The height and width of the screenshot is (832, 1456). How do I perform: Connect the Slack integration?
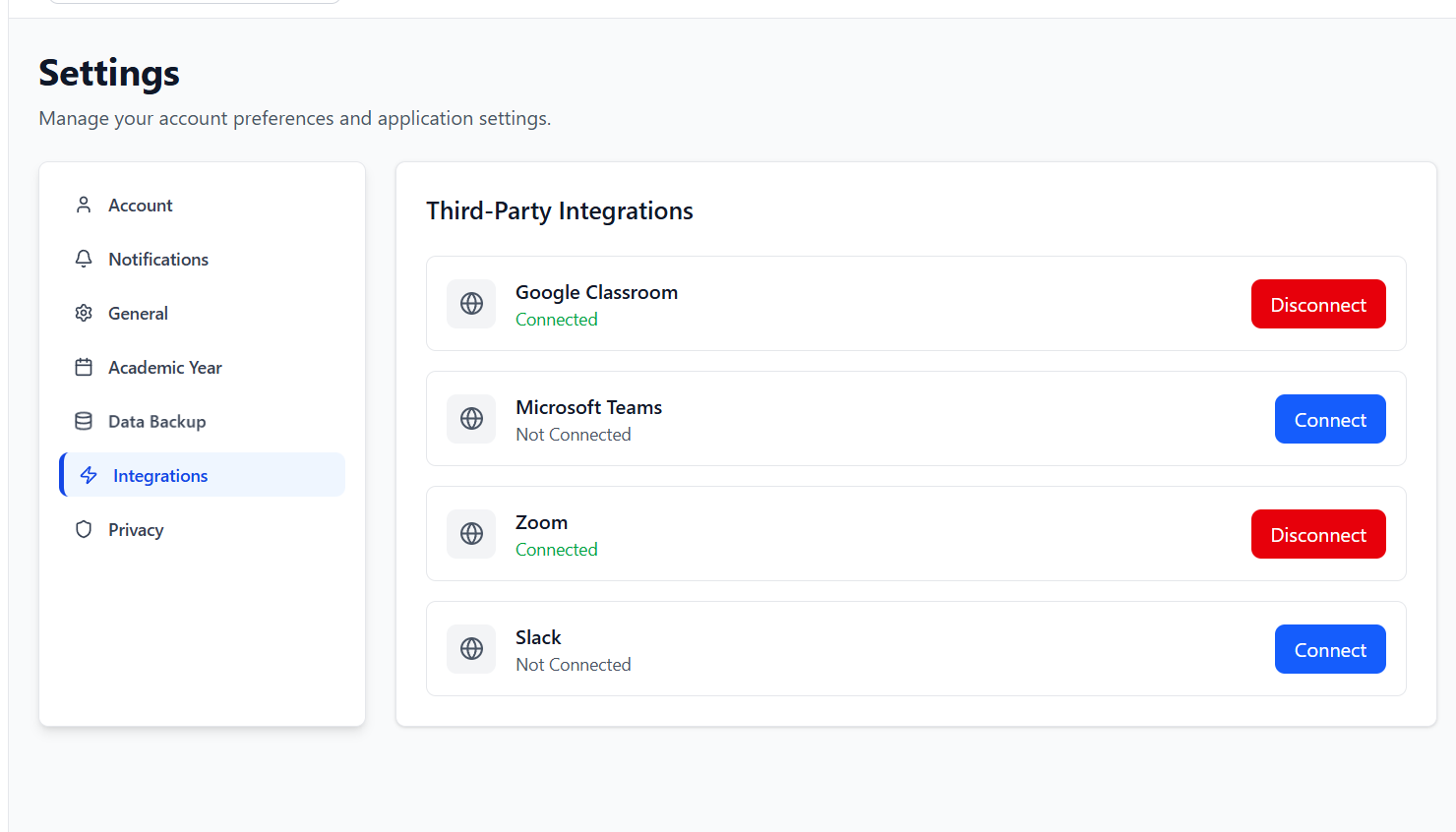pyautogui.click(x=1329, y=649)
